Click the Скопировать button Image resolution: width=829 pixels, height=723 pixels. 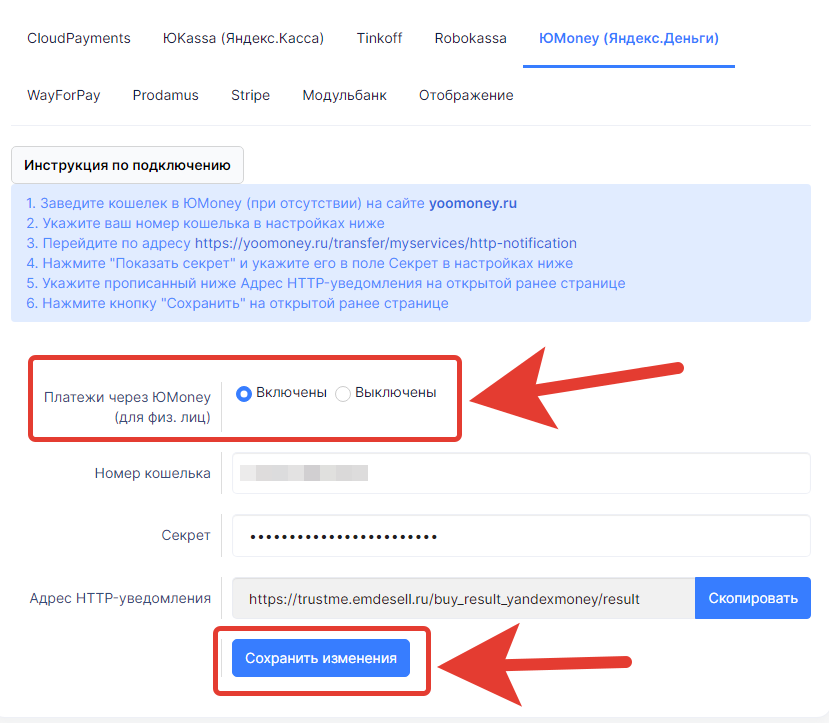tap(752, 598)
